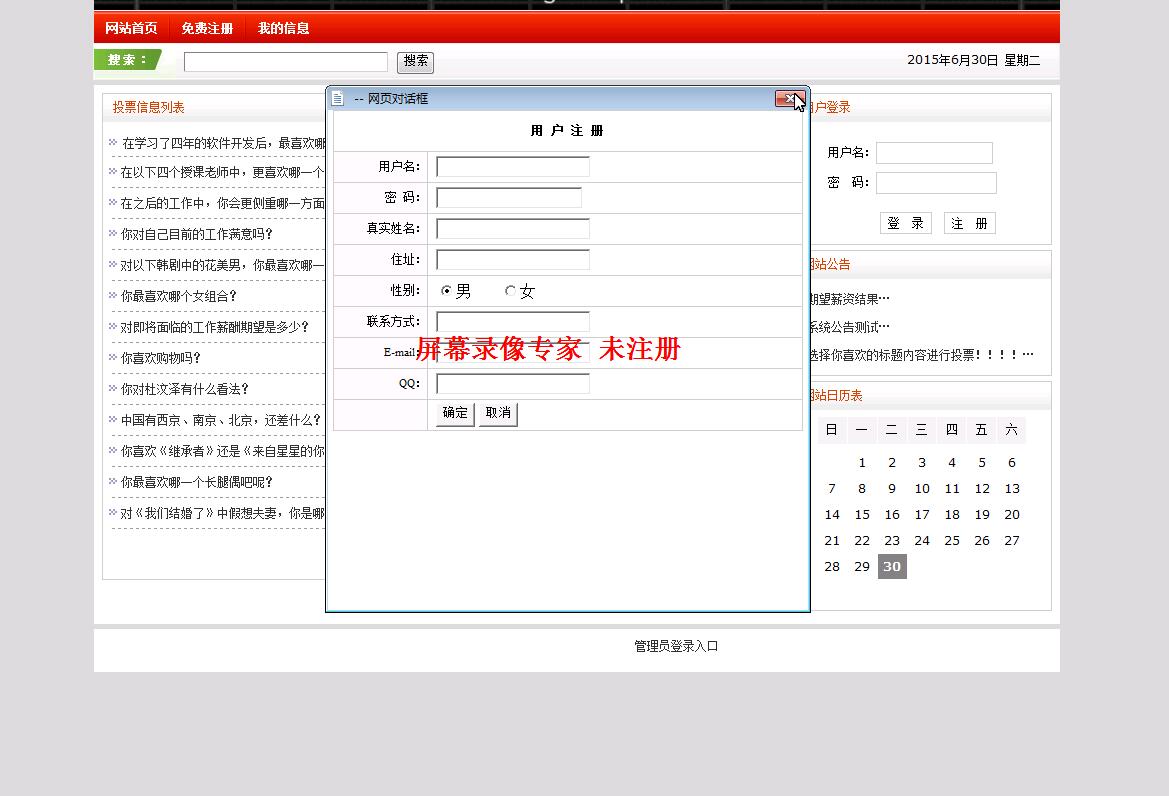Open announcement 期望薪资结果…
The width and height of the screenshot is (1169, 796).
pos(850,299)
